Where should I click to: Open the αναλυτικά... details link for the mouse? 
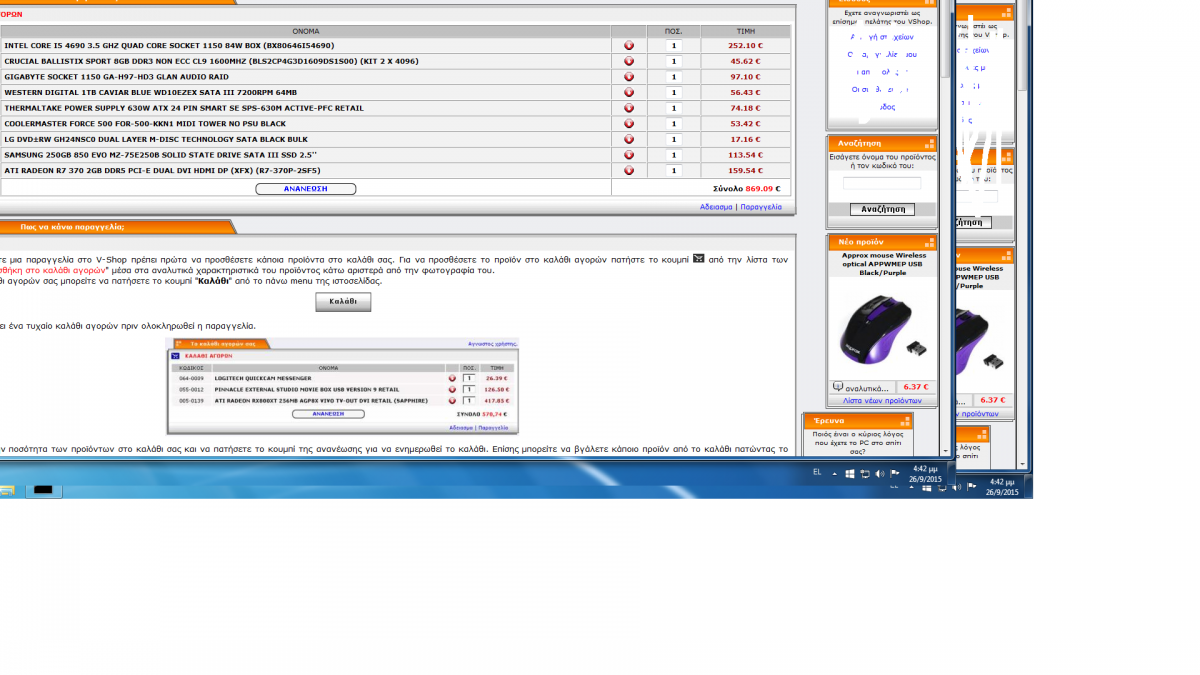867,388
